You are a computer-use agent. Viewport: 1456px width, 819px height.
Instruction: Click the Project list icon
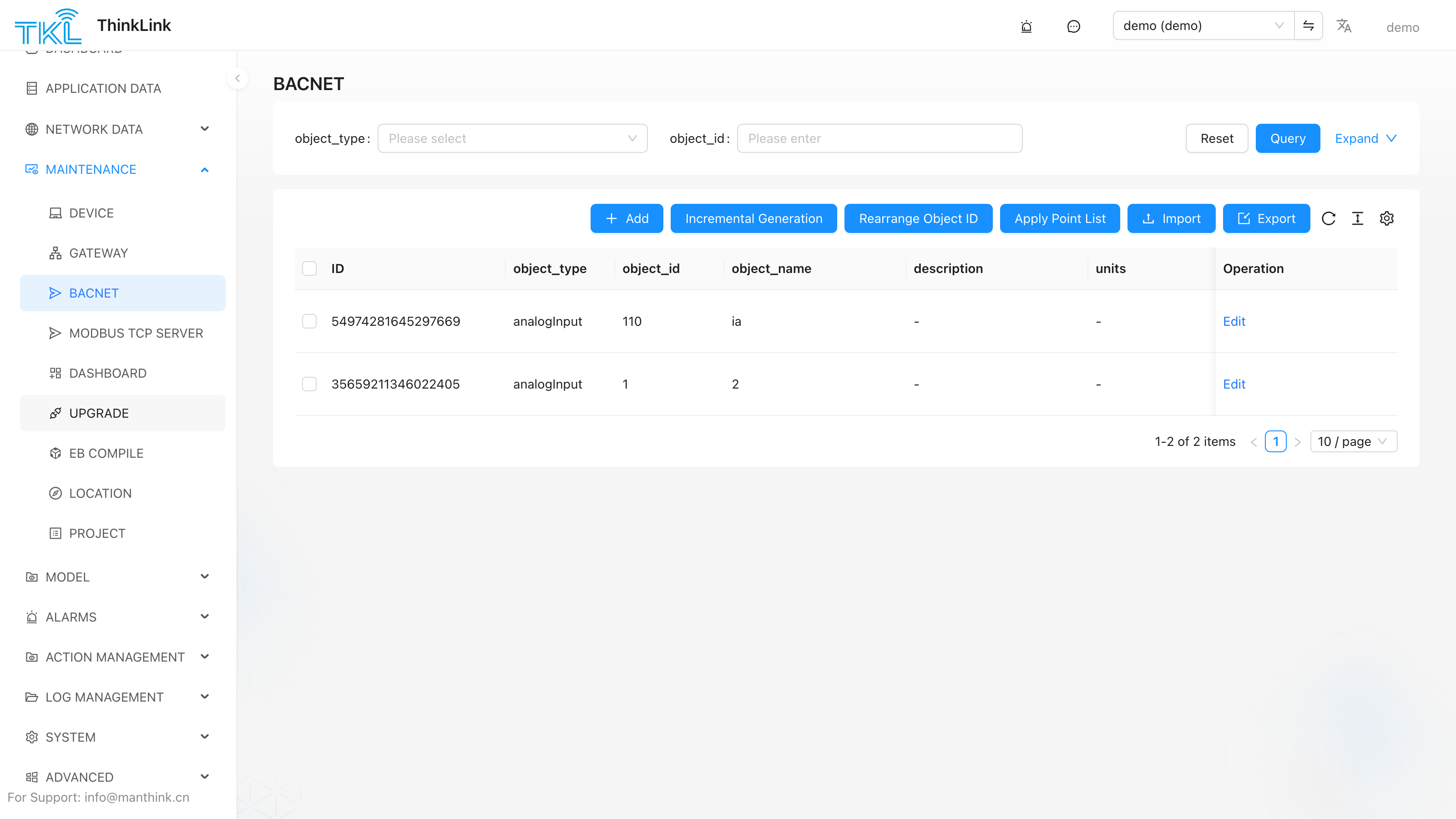click(55, 534)
